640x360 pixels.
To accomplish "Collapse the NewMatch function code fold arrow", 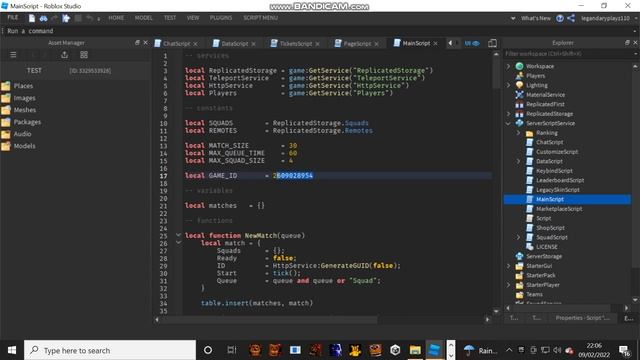I will point(178,235).
